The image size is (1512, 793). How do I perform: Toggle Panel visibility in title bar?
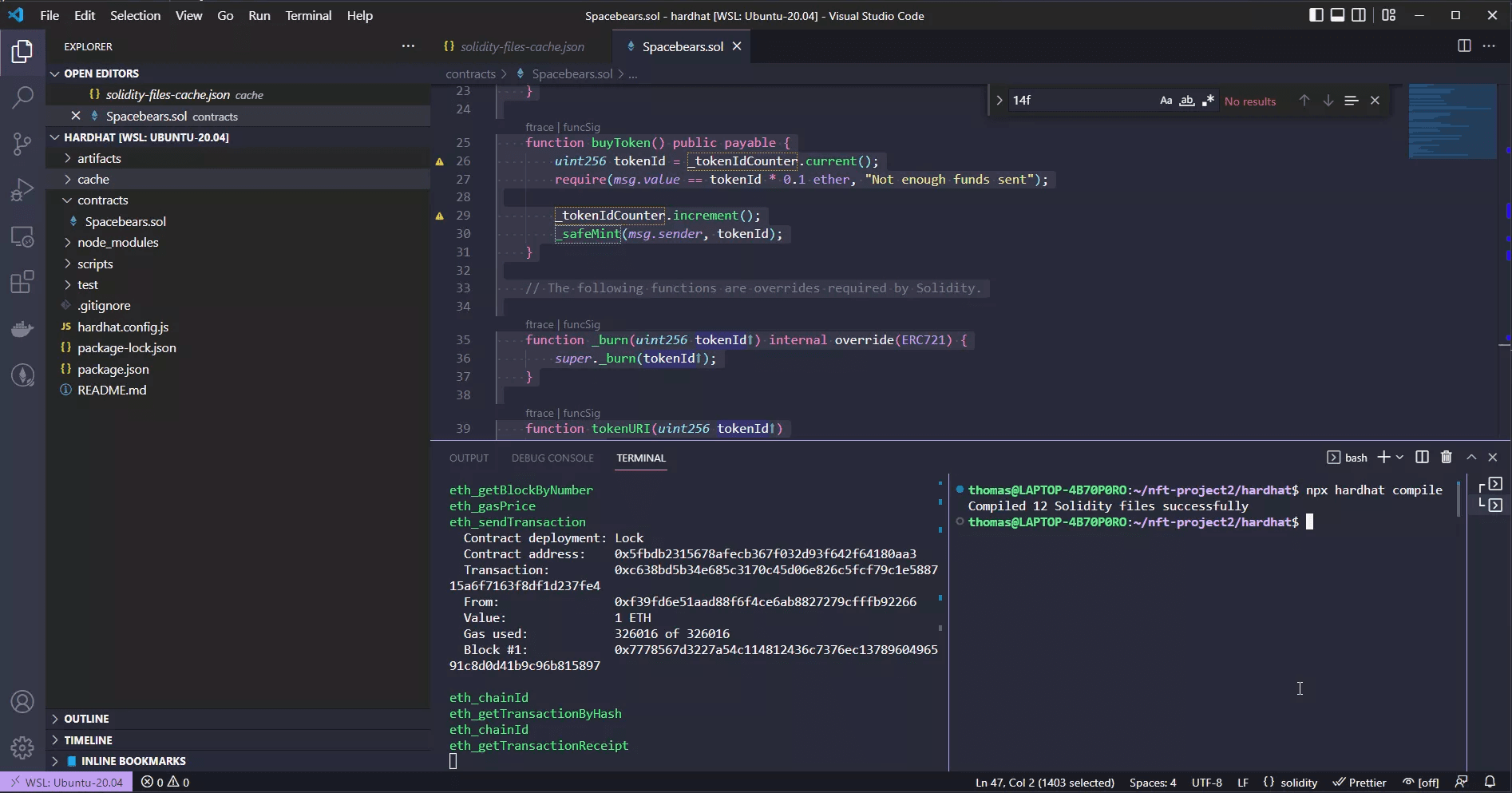point(1337,15)
